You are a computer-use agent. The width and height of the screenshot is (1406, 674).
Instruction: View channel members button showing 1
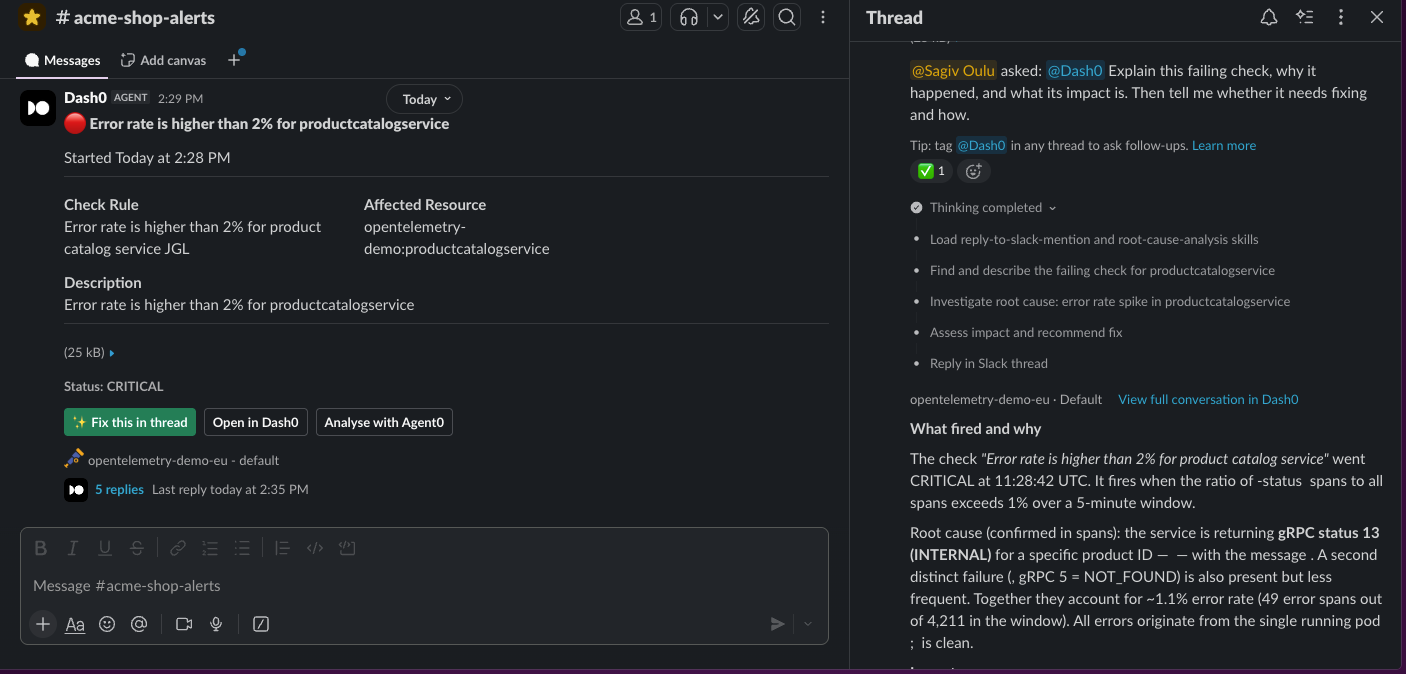coord(640,17)
